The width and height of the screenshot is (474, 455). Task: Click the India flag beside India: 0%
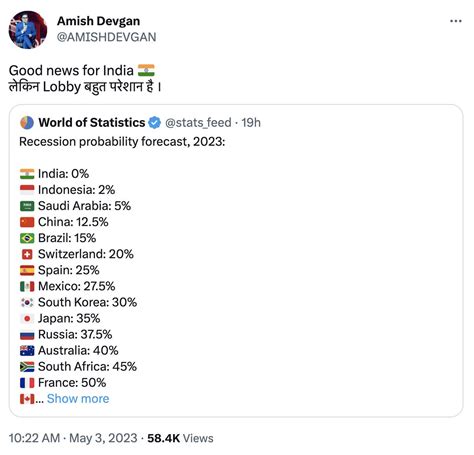[x=27, y=174]
